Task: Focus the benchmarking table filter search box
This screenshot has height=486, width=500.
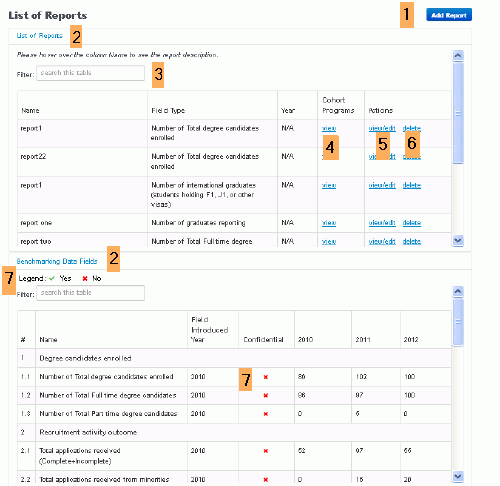Action: pos(90,293)
